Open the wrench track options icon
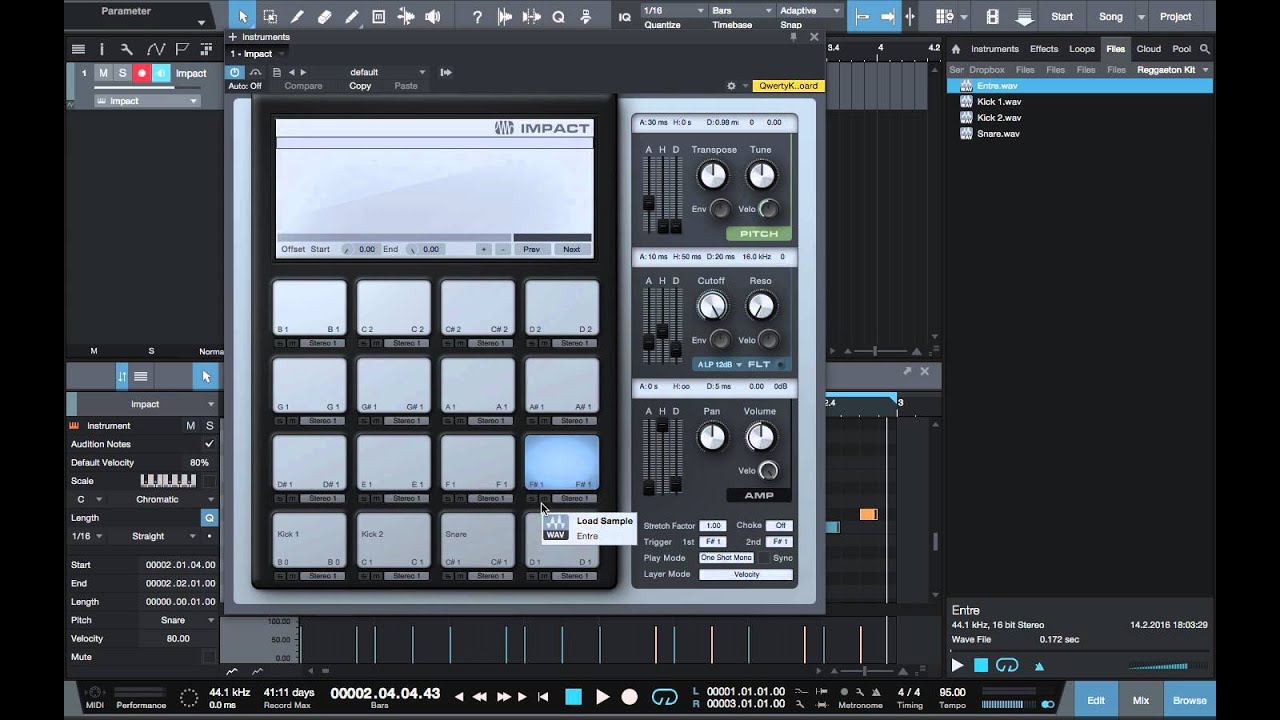 (126, 49)
